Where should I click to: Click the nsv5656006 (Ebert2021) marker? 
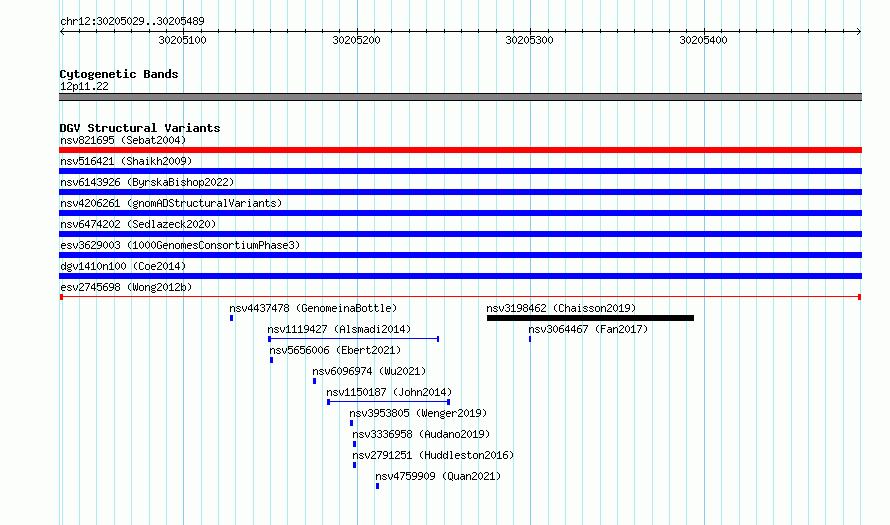click(x=271, y=360)
